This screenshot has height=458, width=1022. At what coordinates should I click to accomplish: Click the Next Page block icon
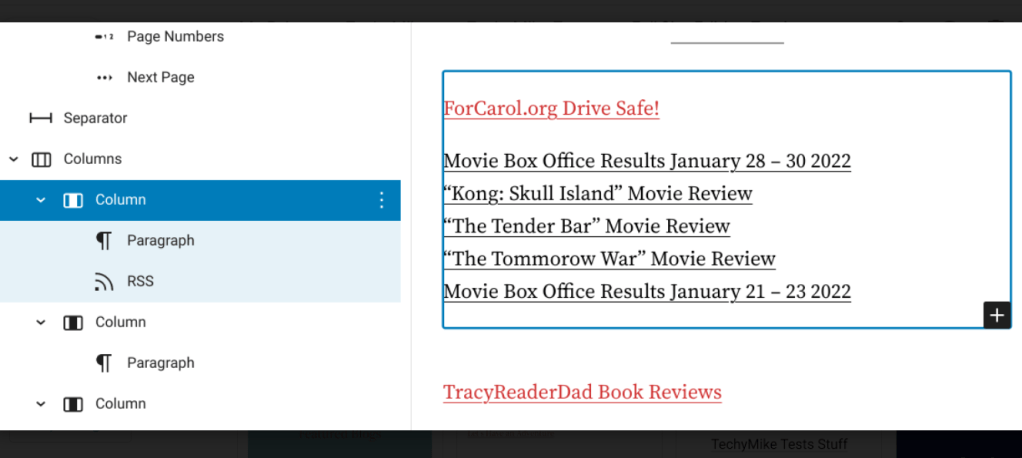point(104,78)
